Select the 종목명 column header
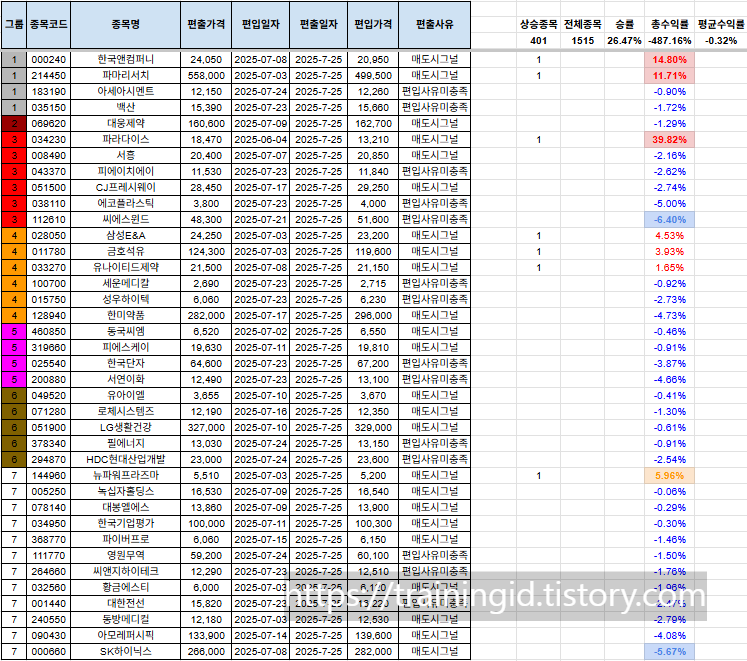The image size is (747, 661). tap(126, 25)
